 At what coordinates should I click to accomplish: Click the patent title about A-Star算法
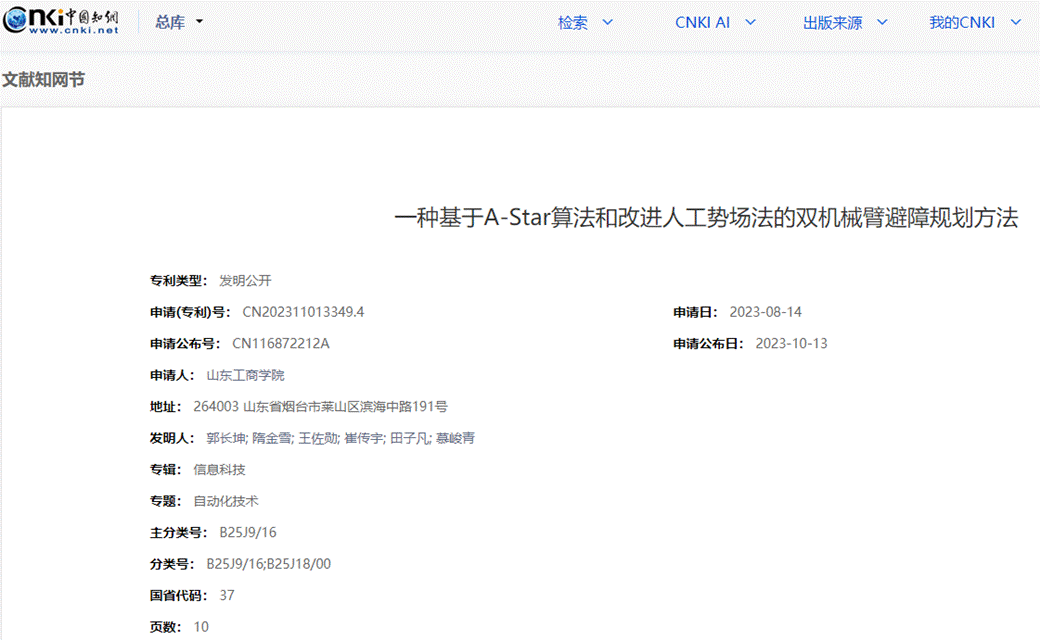[706, 218]
